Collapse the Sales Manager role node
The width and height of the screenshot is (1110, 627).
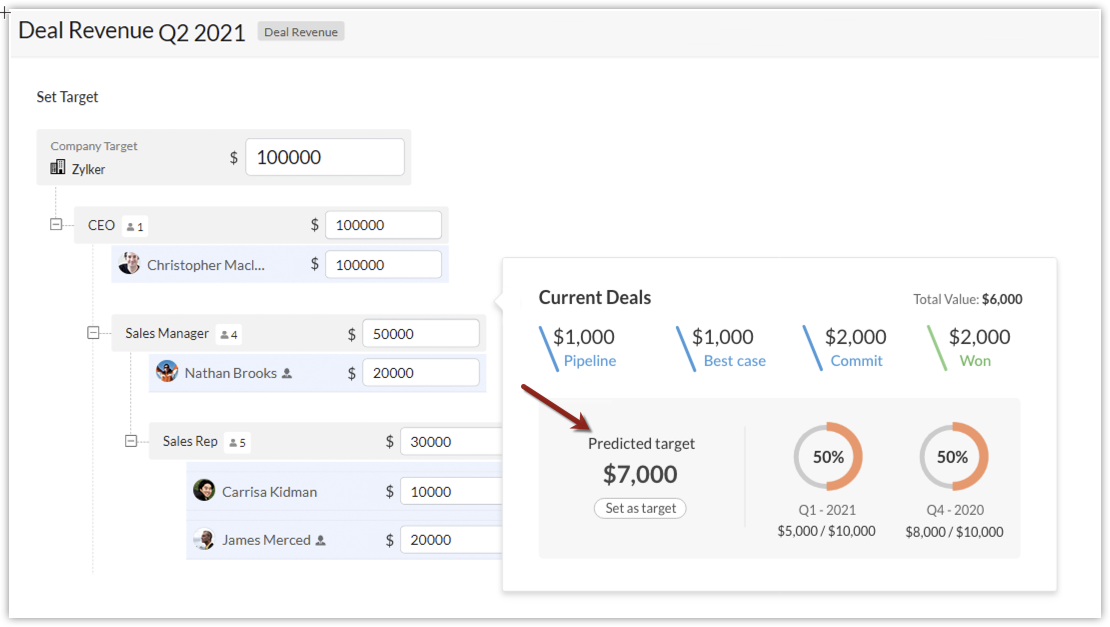click(93, 333)
